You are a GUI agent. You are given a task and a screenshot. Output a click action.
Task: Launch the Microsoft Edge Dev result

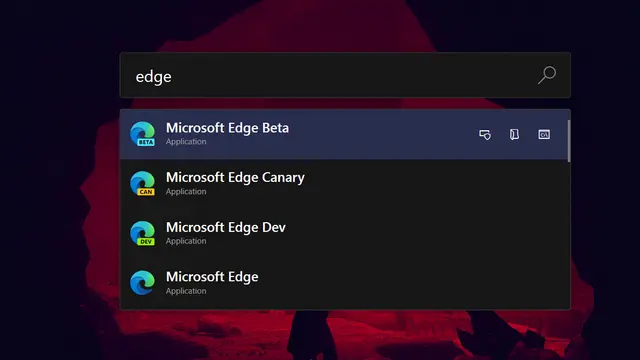point(345,233)
